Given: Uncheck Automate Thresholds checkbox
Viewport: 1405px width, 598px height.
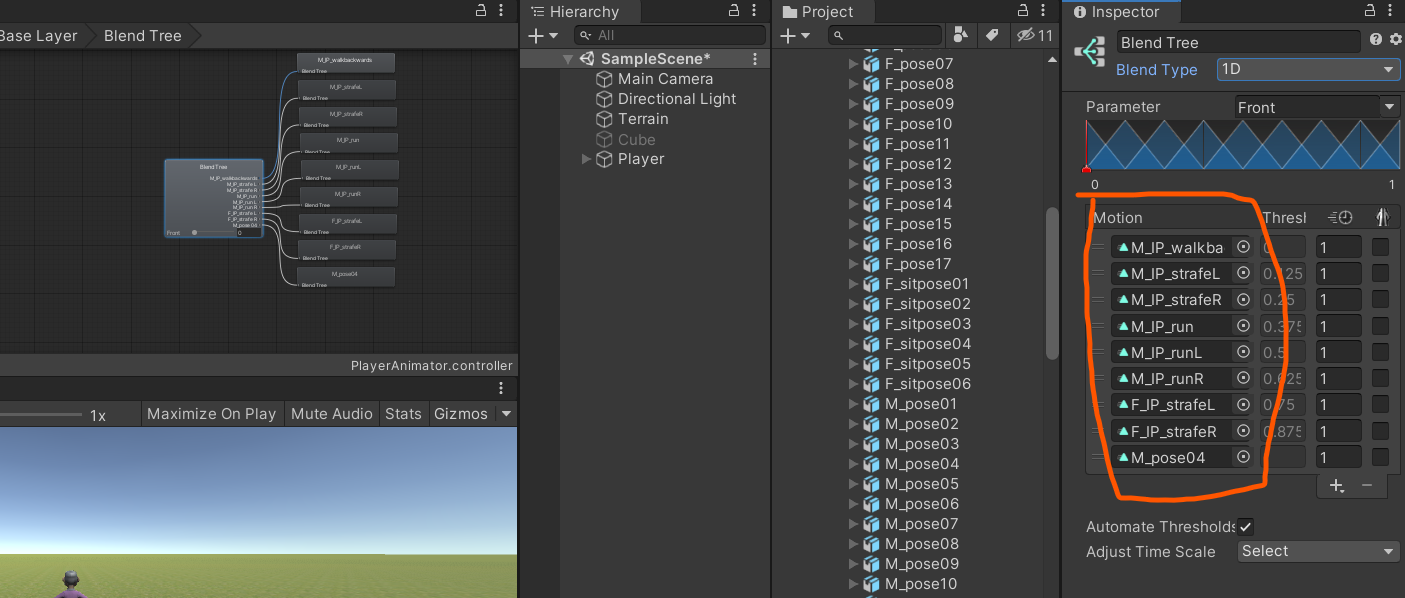Looking at the screenshot, I should 1246,527.
